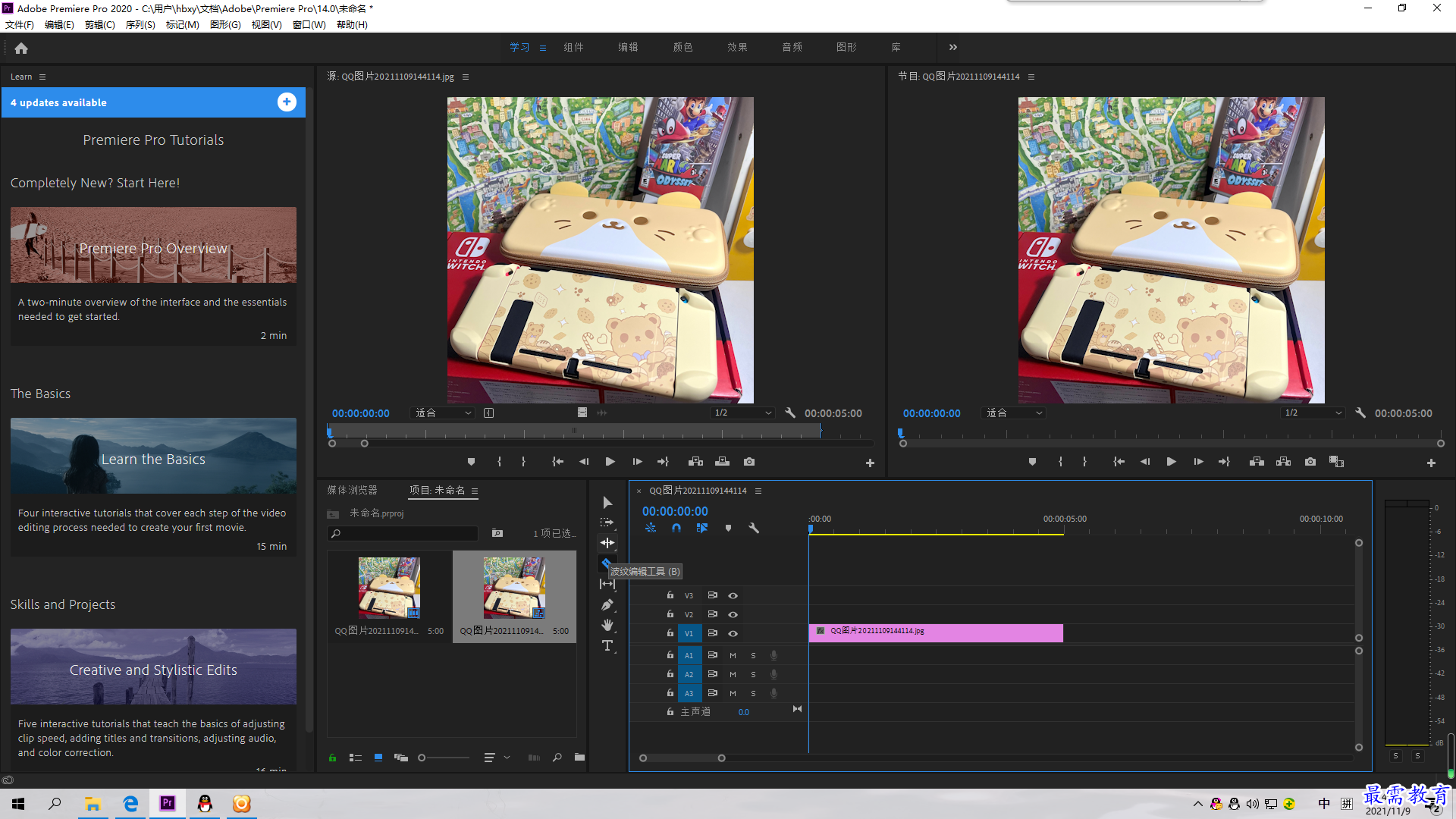Open Project panel menu
The height and width of the screenshot is (819, 1456).
click(x=475, y=491)
